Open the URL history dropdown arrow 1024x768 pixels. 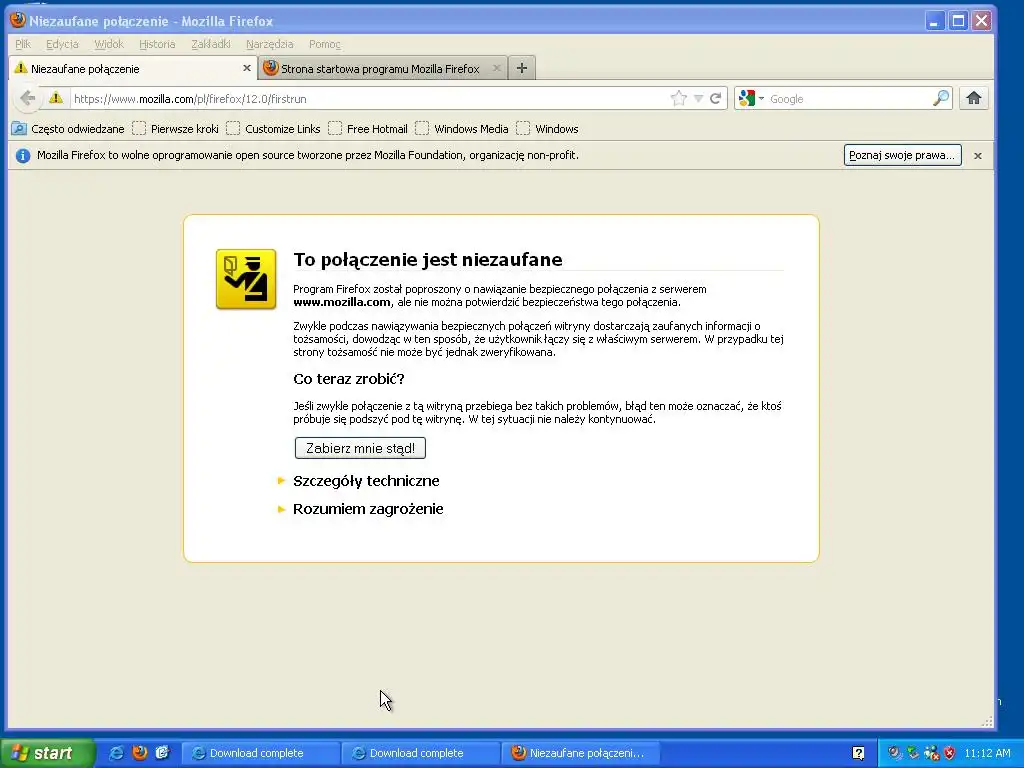click(698, 99)
